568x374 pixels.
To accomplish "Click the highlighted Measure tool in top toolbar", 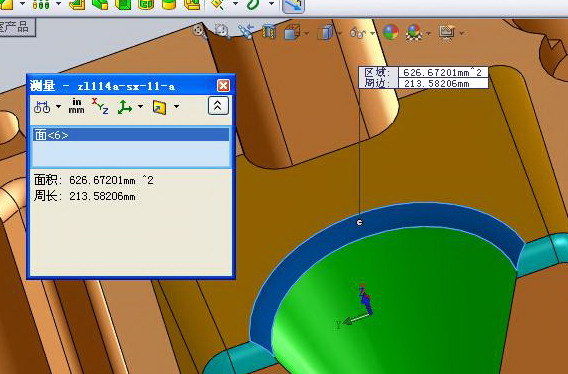I will [x=293, y=5].
